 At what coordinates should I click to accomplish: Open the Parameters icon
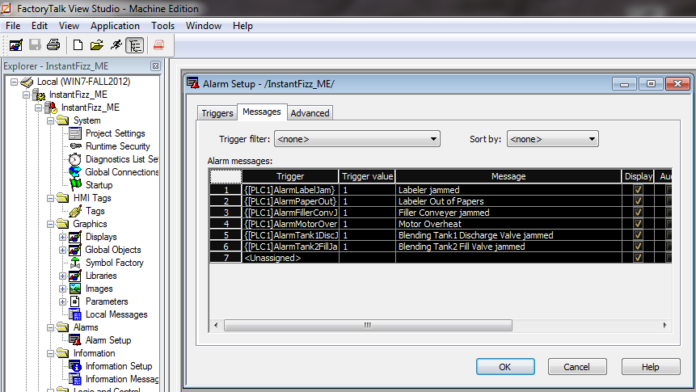coord(75,301)
